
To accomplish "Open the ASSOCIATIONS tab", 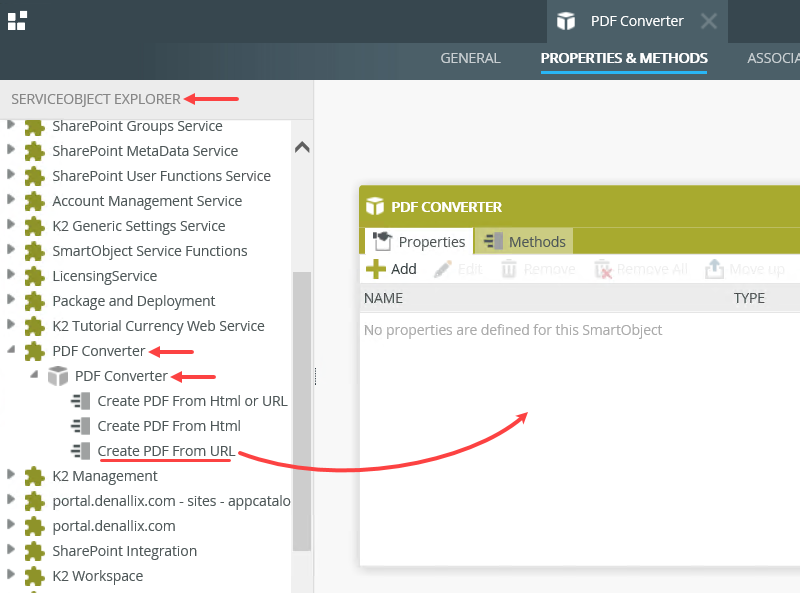I will (773, 58).
